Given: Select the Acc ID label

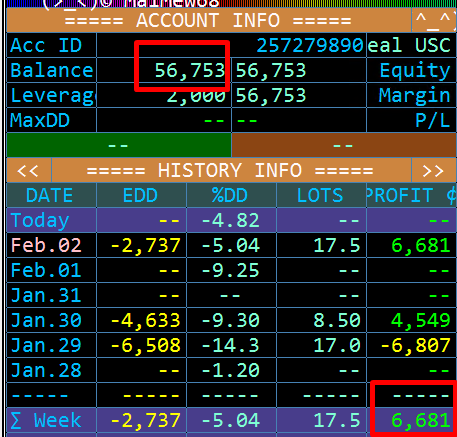Looking at the screenshot, I should [x=46, y=45].
